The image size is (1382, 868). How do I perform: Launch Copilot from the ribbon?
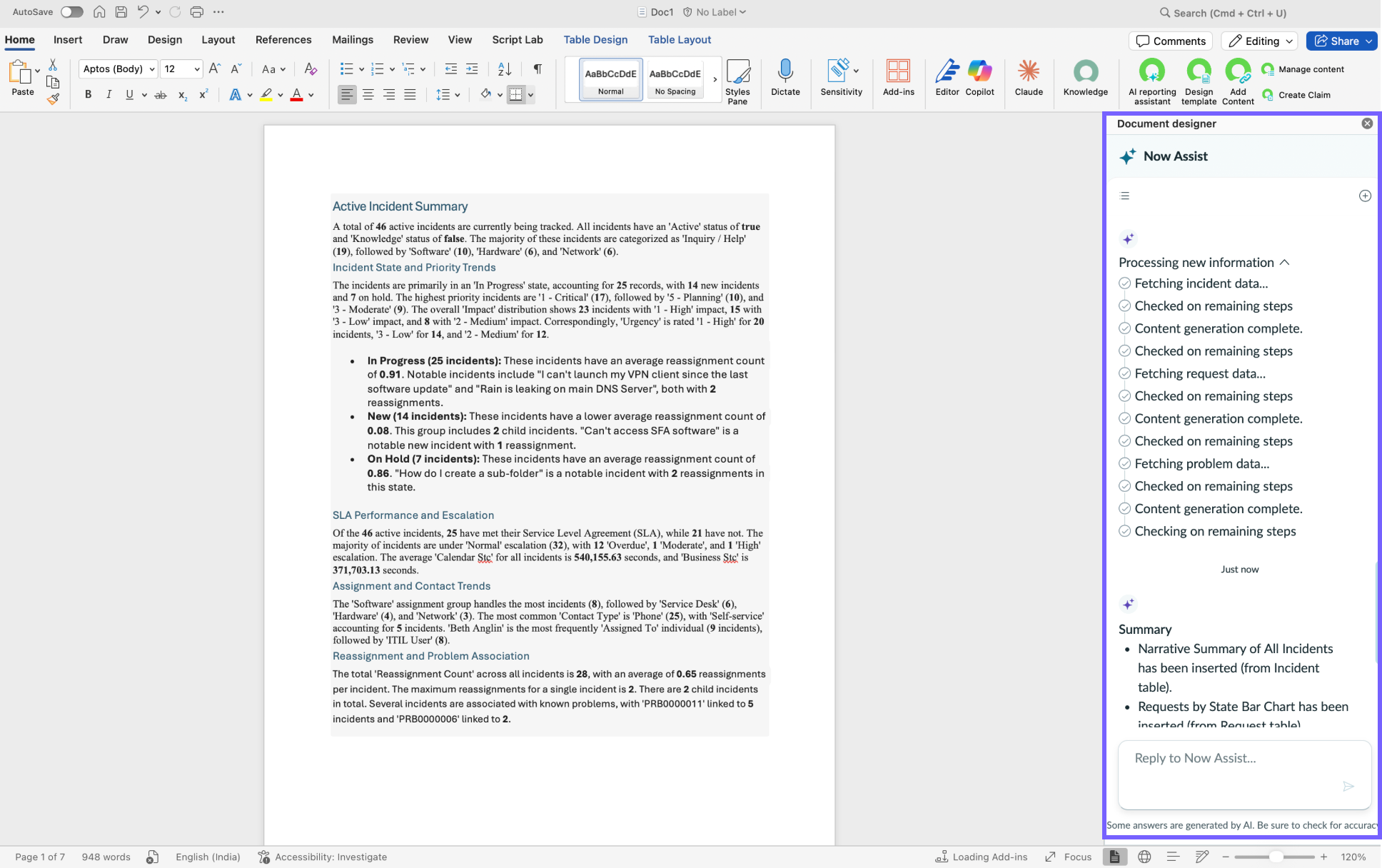[979, 78]
